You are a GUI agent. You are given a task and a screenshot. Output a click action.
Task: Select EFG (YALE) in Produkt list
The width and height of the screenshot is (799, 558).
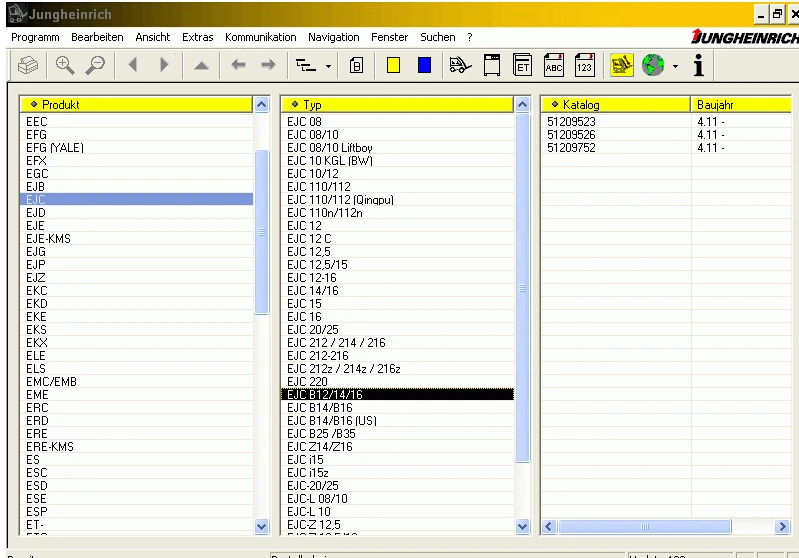coord(55,148)
